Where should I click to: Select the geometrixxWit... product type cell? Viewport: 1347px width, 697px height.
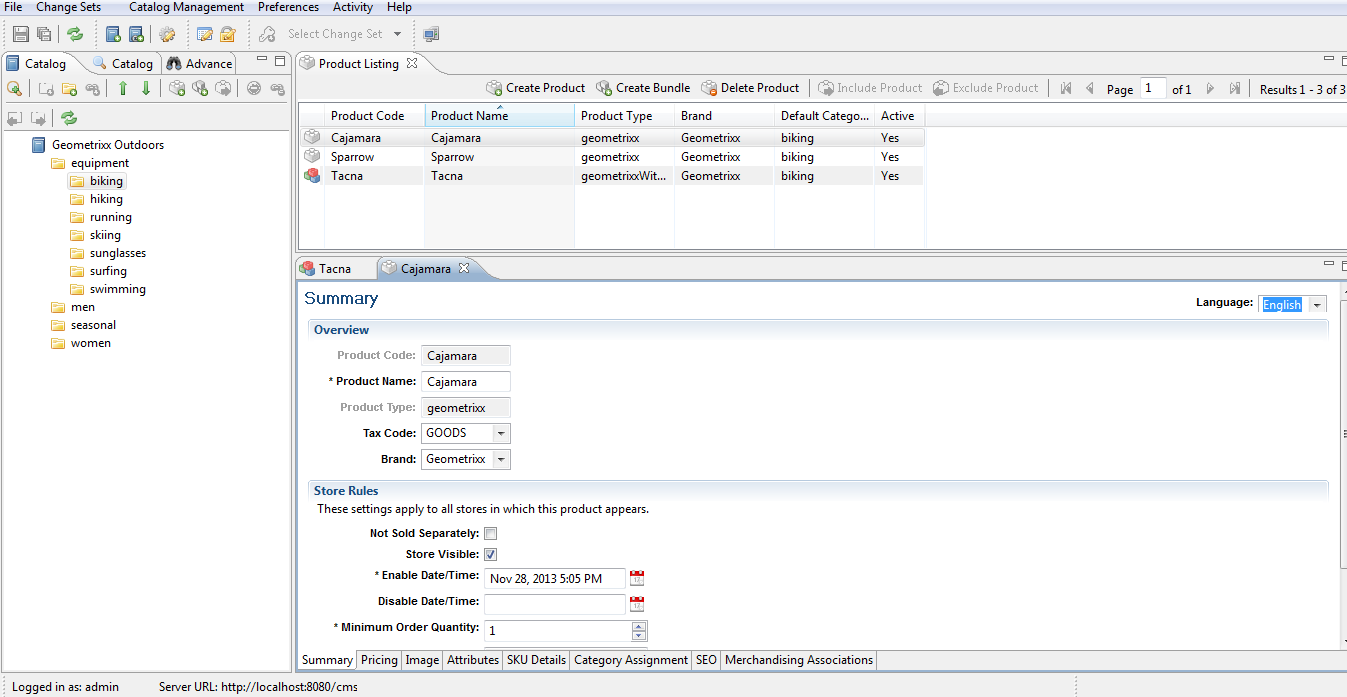pyautogui.click(x=624, y=176)
